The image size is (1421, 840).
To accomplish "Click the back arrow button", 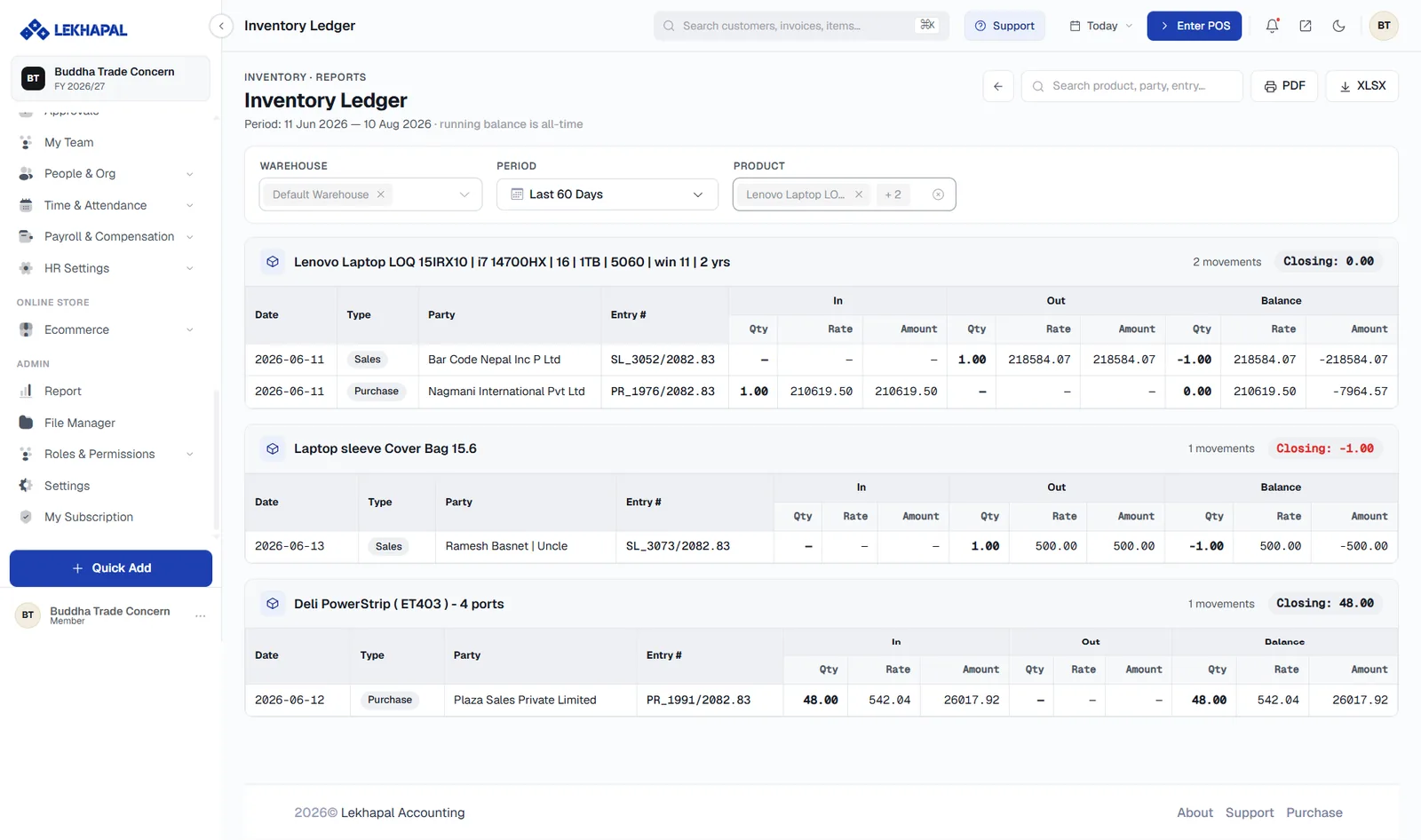I will click(x=998, y=86).
